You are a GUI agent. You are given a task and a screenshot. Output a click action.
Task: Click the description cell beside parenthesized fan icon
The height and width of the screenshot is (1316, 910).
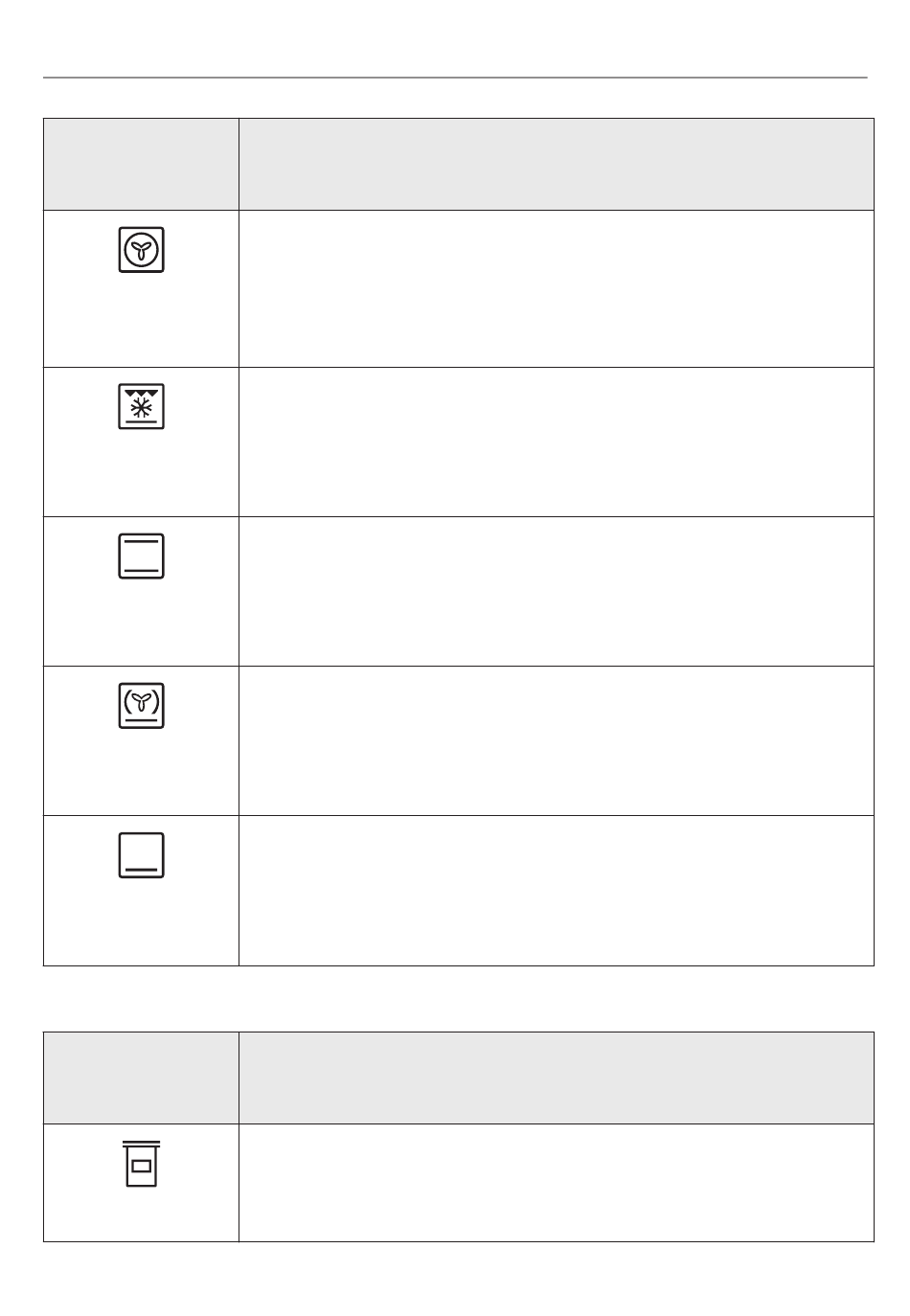tap(556, 740)
